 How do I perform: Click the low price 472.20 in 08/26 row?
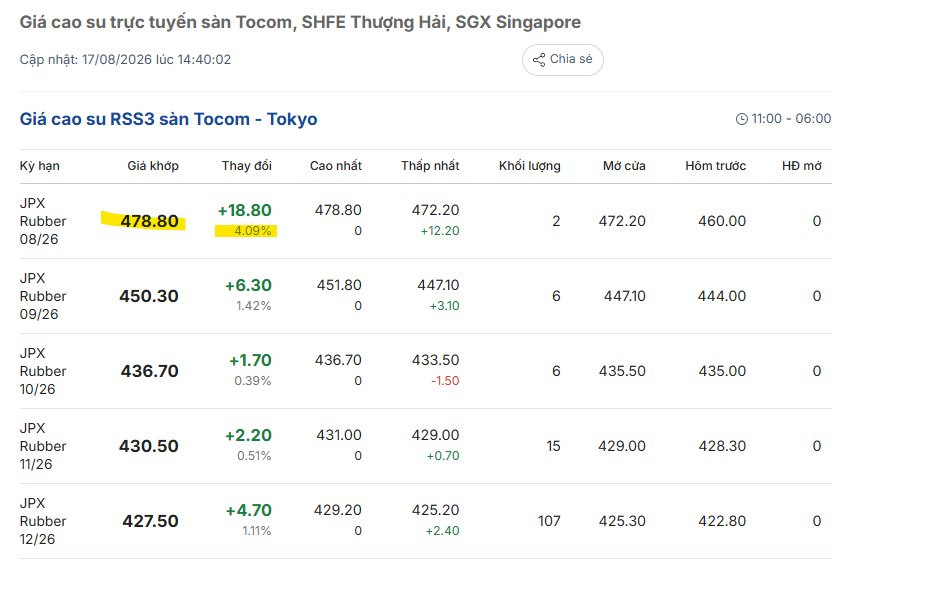pyautogui.click(x=436, y=211)
